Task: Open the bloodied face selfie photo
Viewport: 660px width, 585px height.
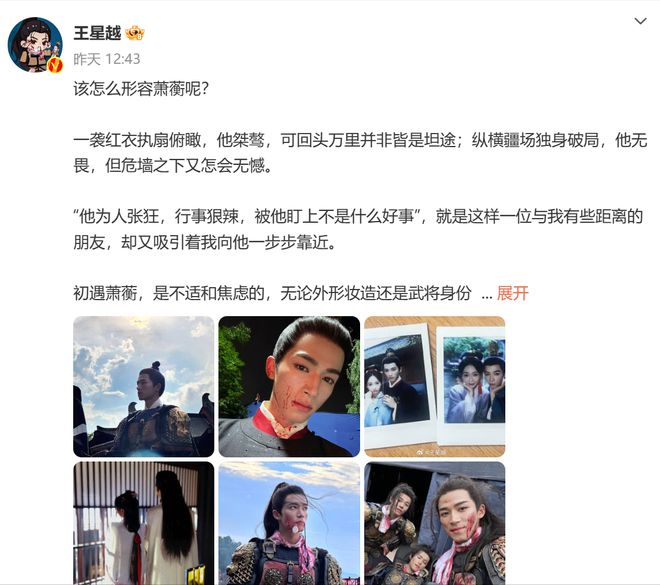Action: coord(289,386)
